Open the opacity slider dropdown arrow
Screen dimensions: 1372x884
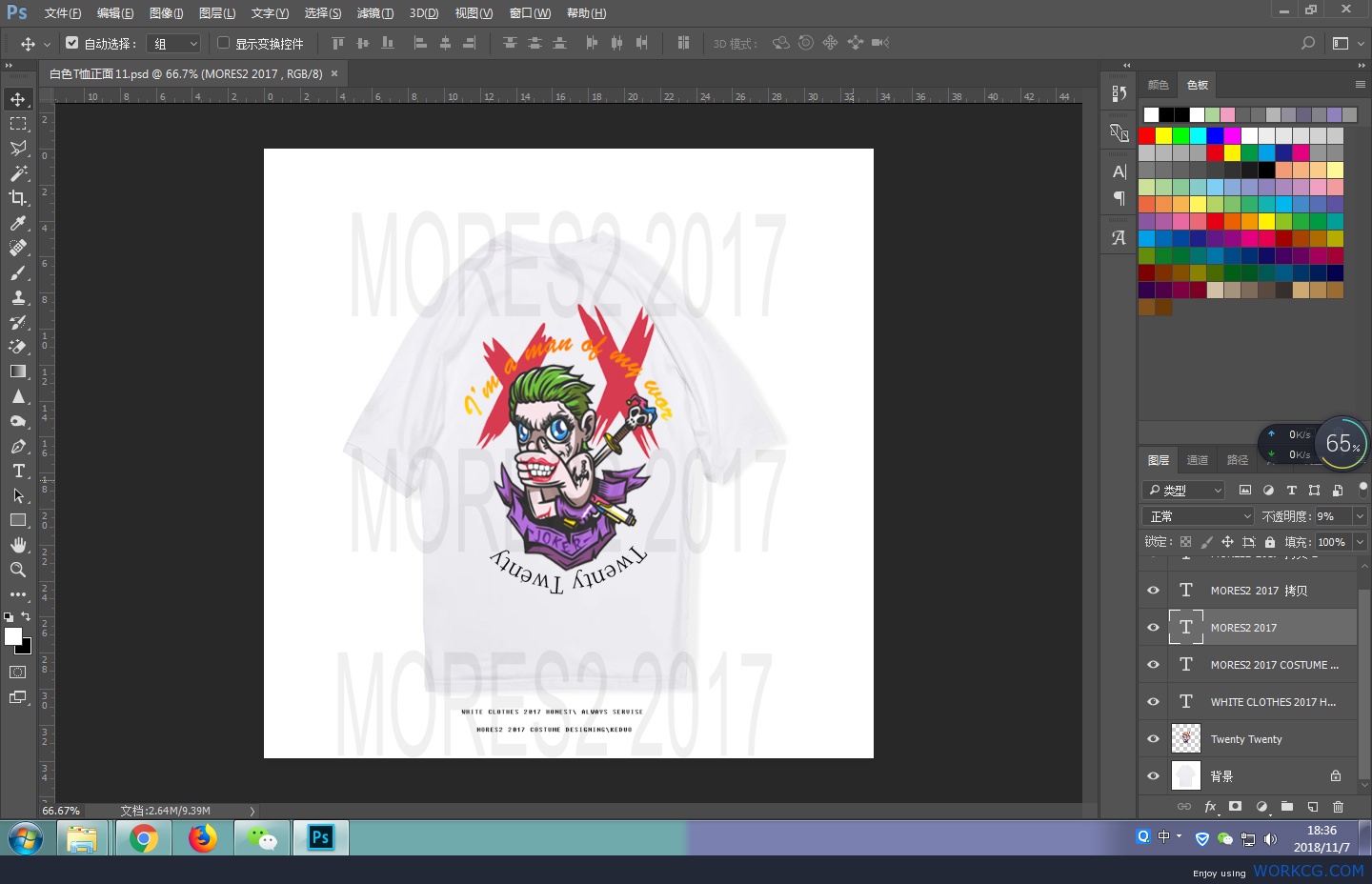[1360, 516]
